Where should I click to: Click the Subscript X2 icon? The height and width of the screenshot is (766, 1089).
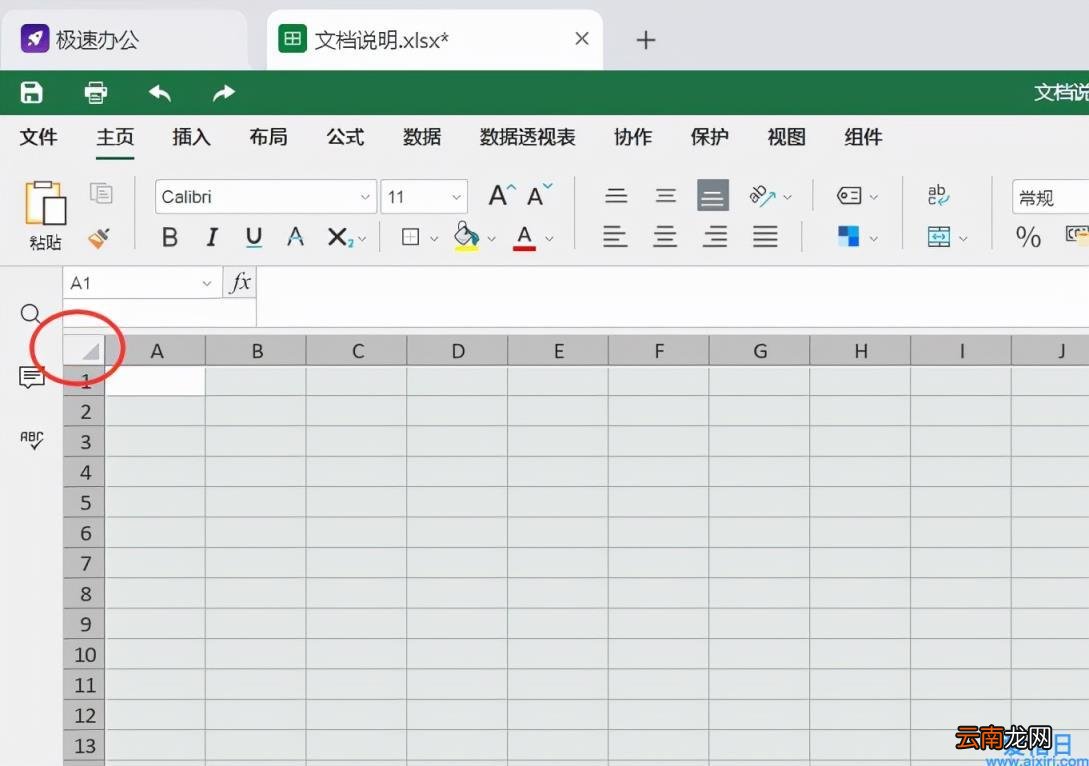(340, 238)
